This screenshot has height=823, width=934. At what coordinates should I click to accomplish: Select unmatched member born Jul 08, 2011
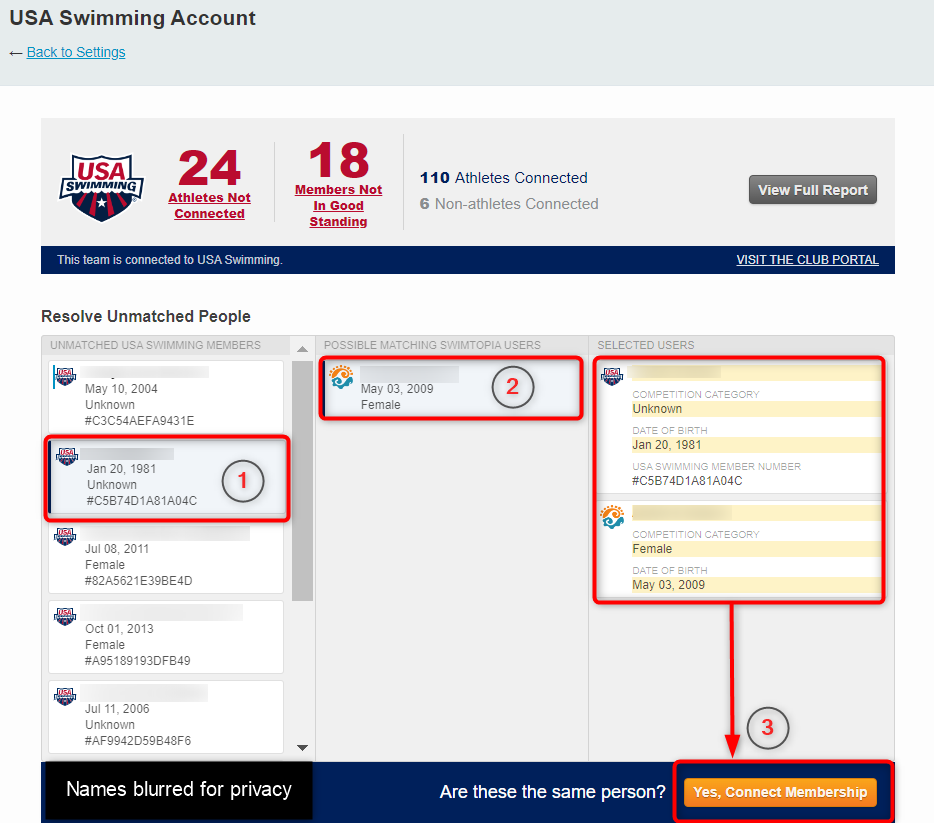(x=166, y=557)
